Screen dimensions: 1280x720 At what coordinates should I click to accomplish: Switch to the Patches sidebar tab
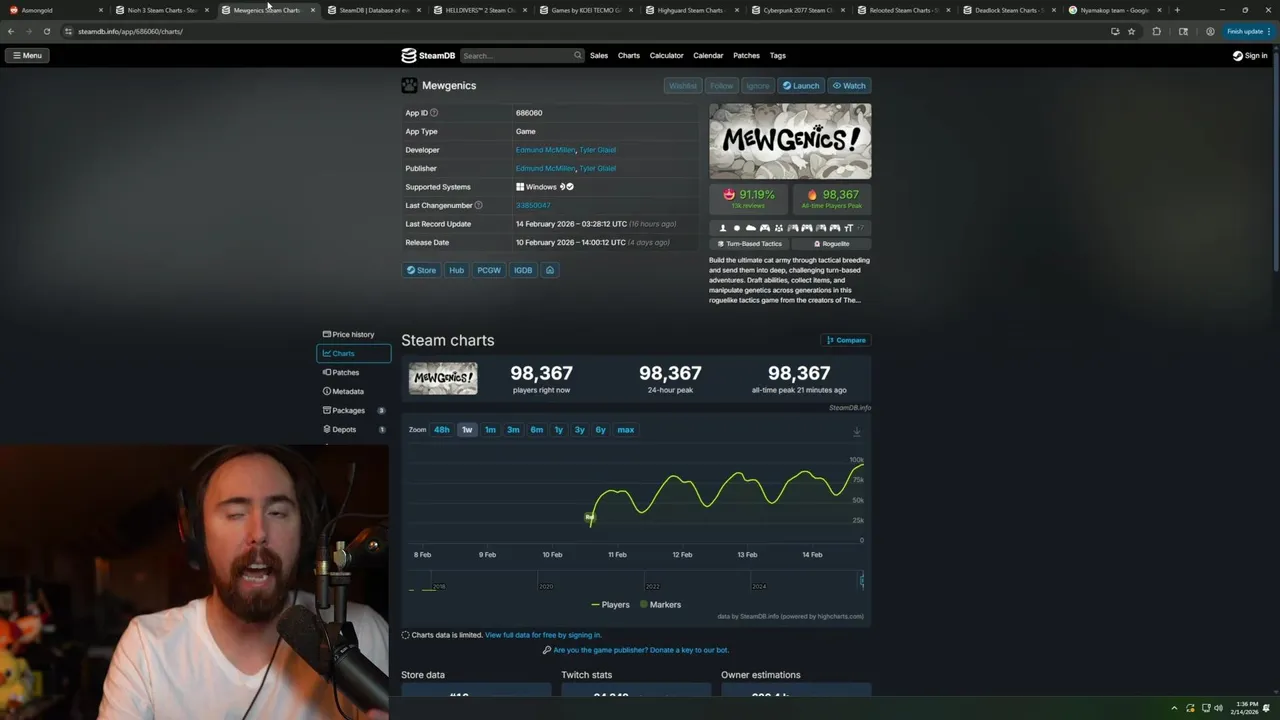pyautogui.click(x=353, y=372)
